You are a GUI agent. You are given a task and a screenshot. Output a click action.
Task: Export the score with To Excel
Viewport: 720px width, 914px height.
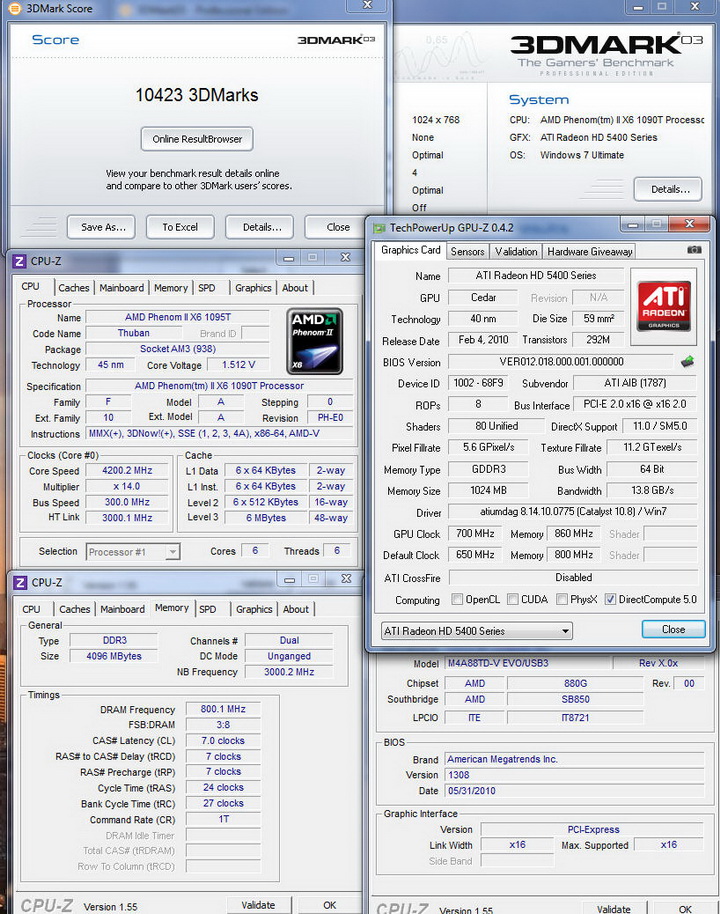pyautogui.click(x=180, y=227)
